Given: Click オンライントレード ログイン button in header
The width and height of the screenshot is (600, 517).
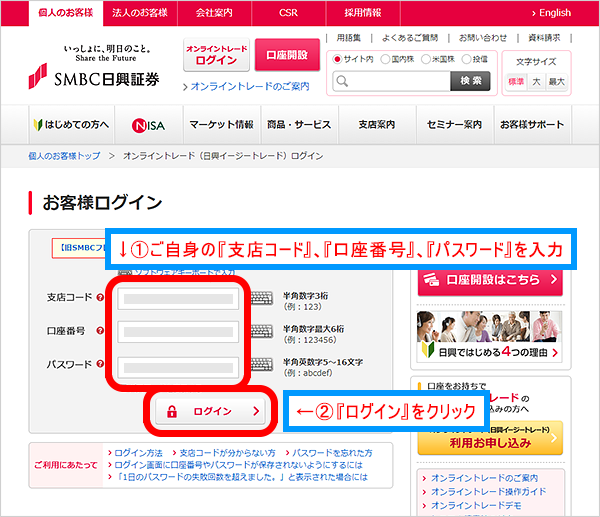Looking at the screenshot, I should (x=217, y=55).
